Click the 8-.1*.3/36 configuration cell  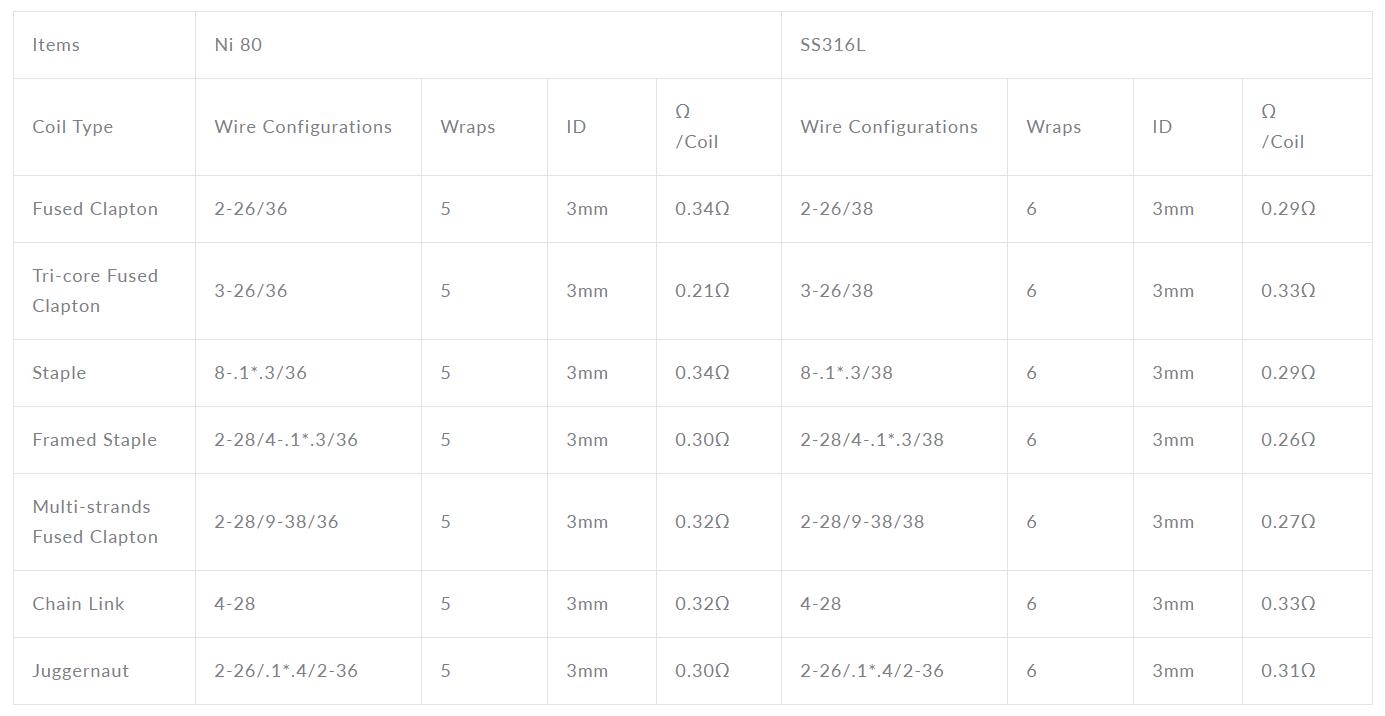coord(308,373)
